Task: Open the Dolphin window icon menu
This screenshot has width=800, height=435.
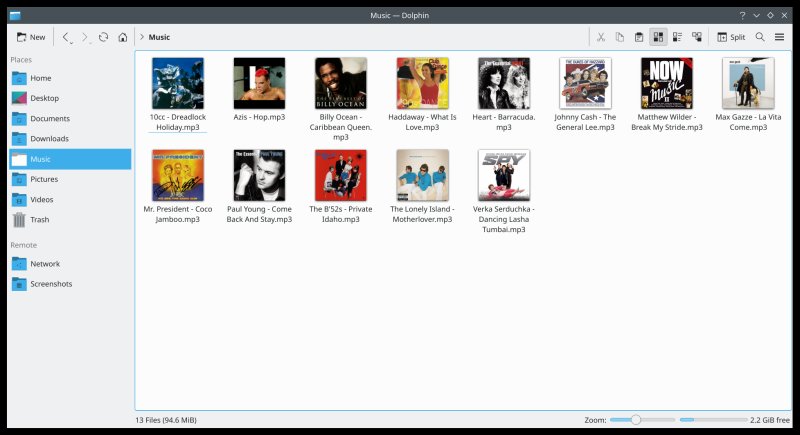Action: point(12,15)
